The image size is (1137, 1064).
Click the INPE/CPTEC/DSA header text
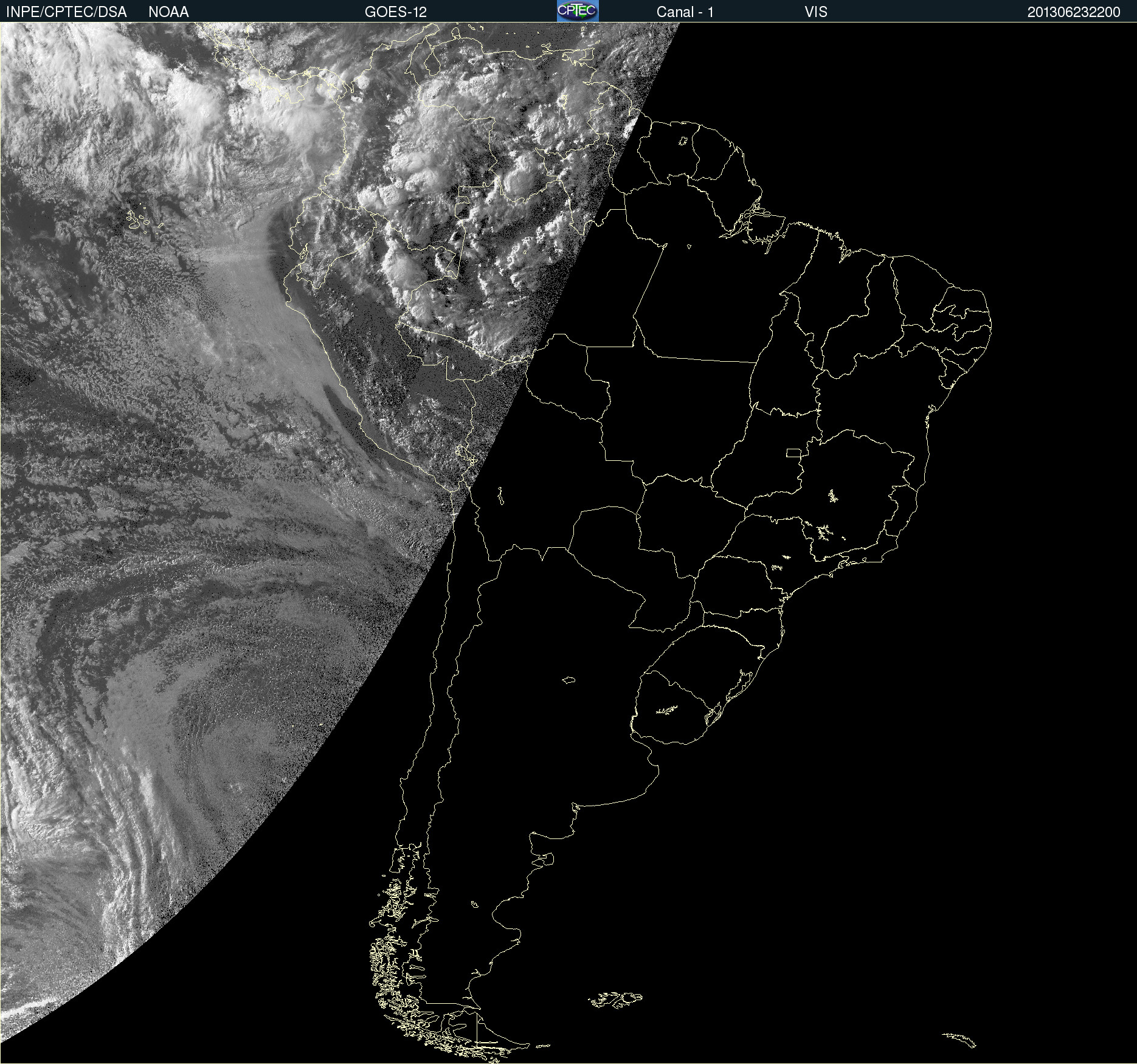coord(66,12)
